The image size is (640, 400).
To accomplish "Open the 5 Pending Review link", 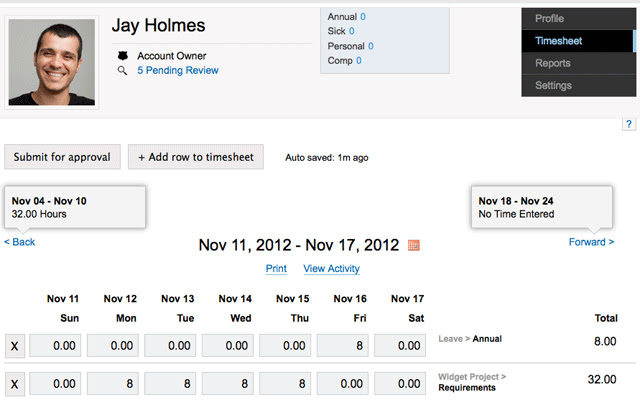I will click(178, 70).
